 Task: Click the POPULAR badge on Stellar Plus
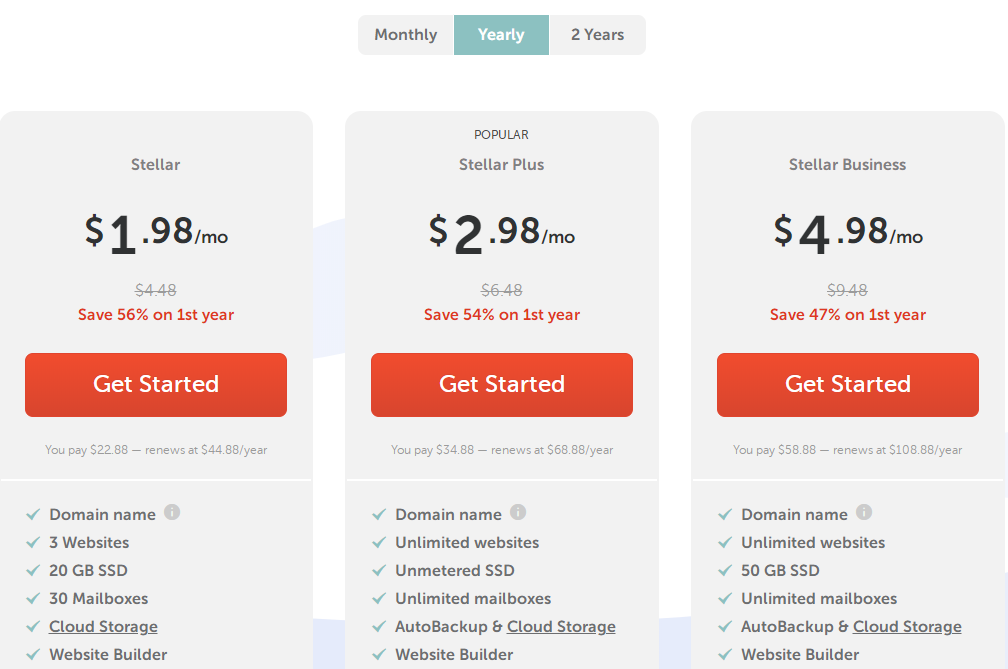pyautogui.click(x=502, y=135)
